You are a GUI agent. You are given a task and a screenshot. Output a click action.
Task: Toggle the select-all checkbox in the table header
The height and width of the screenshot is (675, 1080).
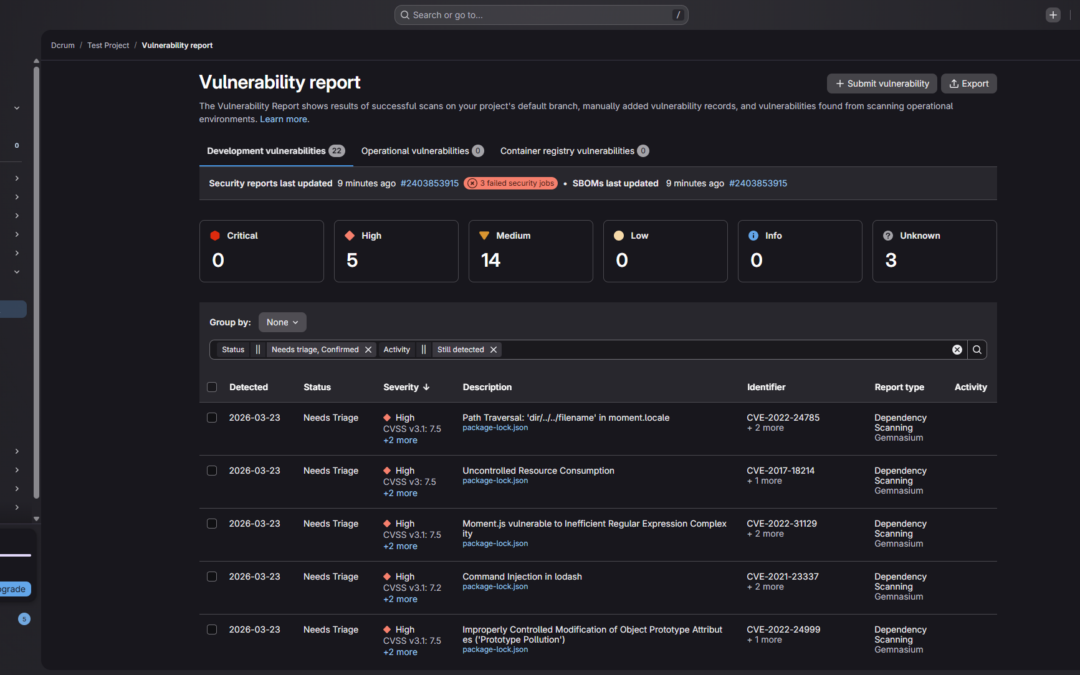click(212, 387)
